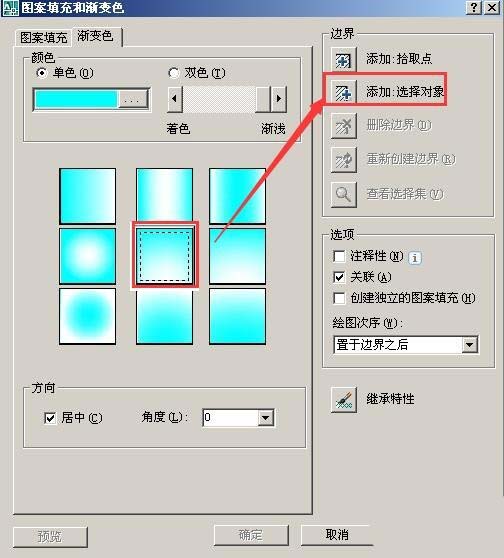Click the Cancel (取消) button

[337, 535]
